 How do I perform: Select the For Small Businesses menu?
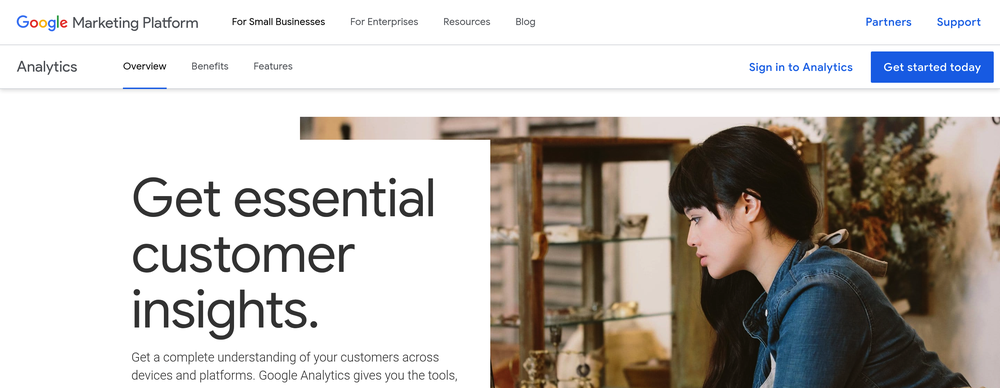click(x=278, y=22)
